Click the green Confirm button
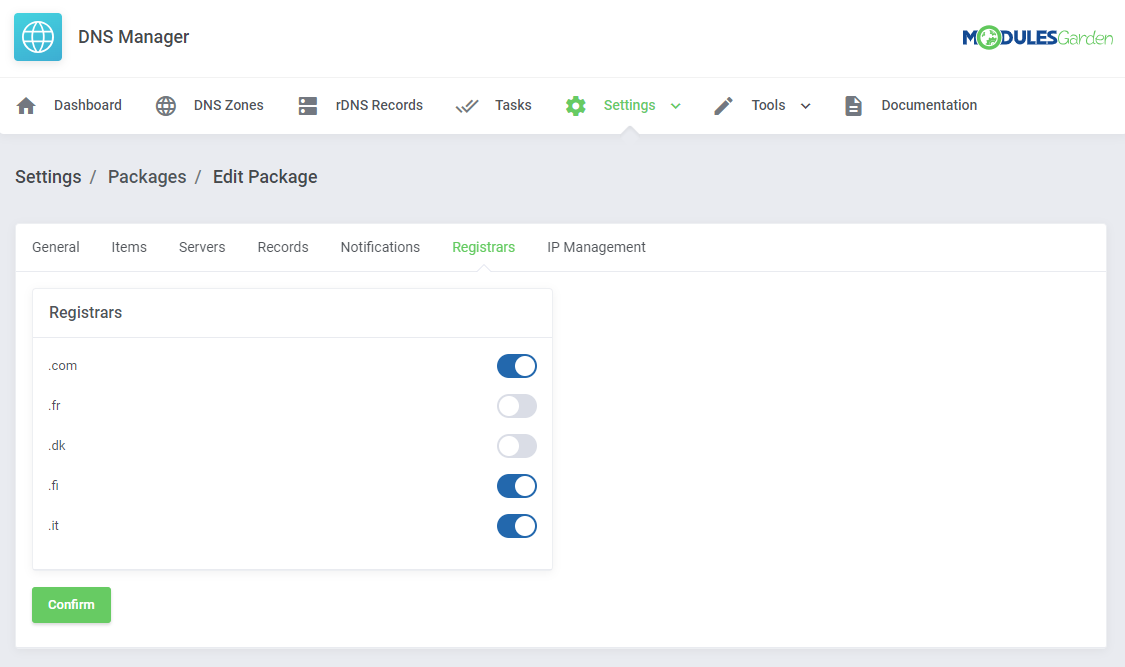Screen dimensions: 1125x667 71,605
